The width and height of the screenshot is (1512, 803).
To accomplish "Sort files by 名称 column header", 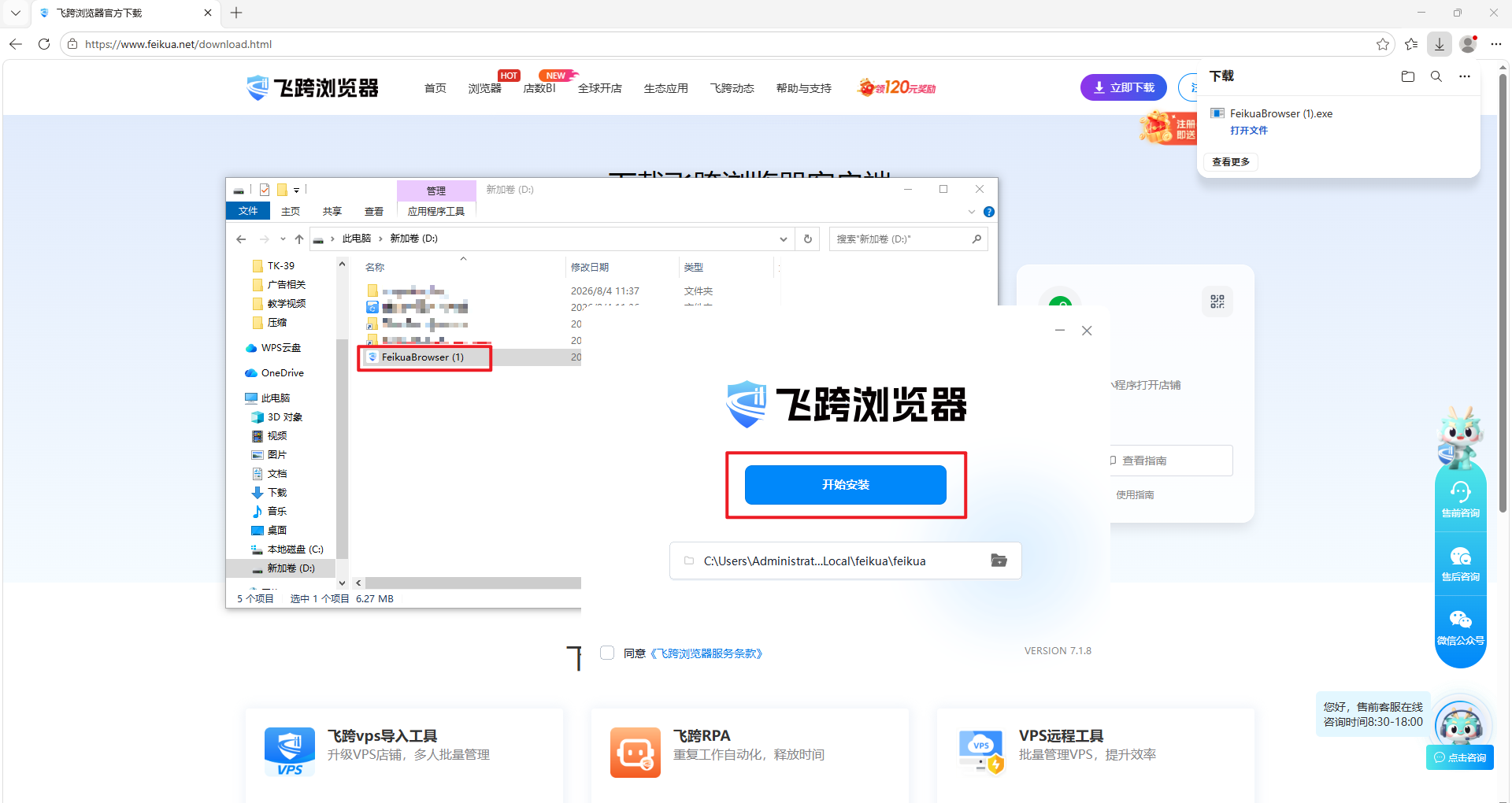I will [x=375, y=268].
